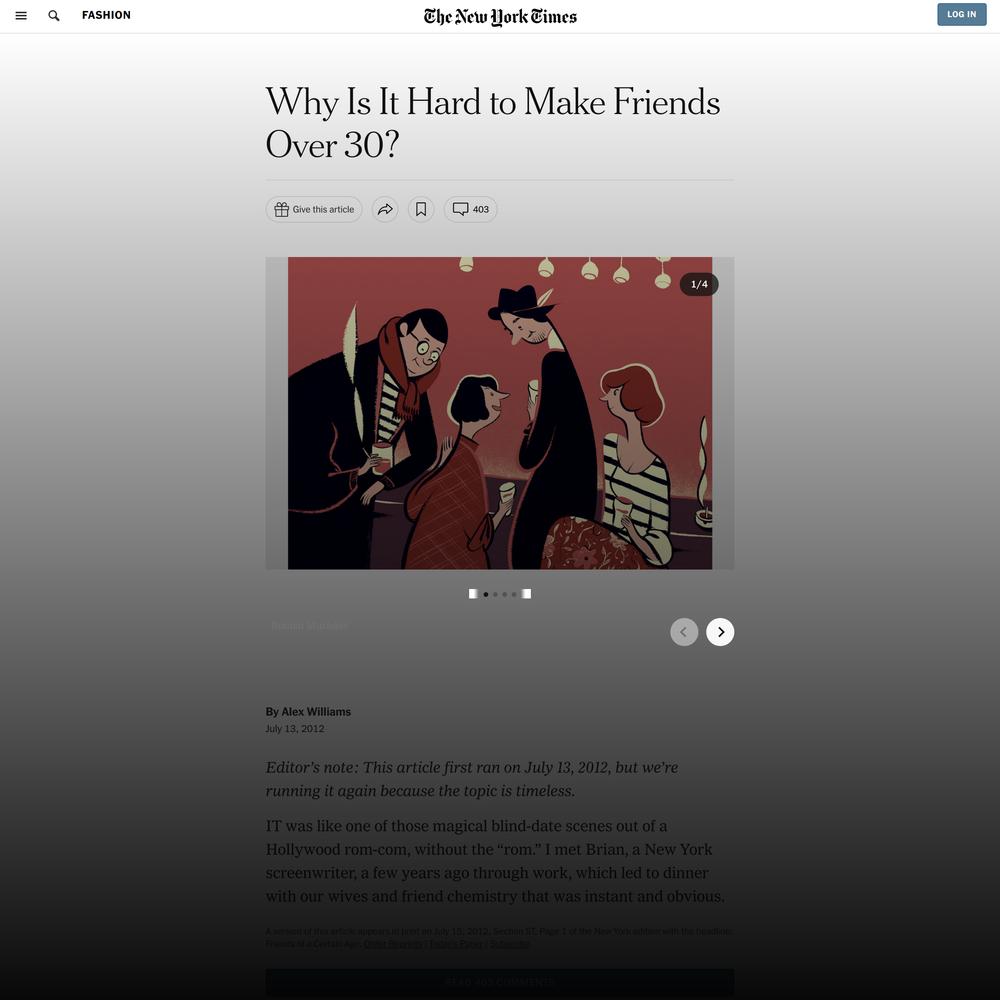1000x1000 pixels.
Task: Select the first slideshow dot
Action: (486, 594)
